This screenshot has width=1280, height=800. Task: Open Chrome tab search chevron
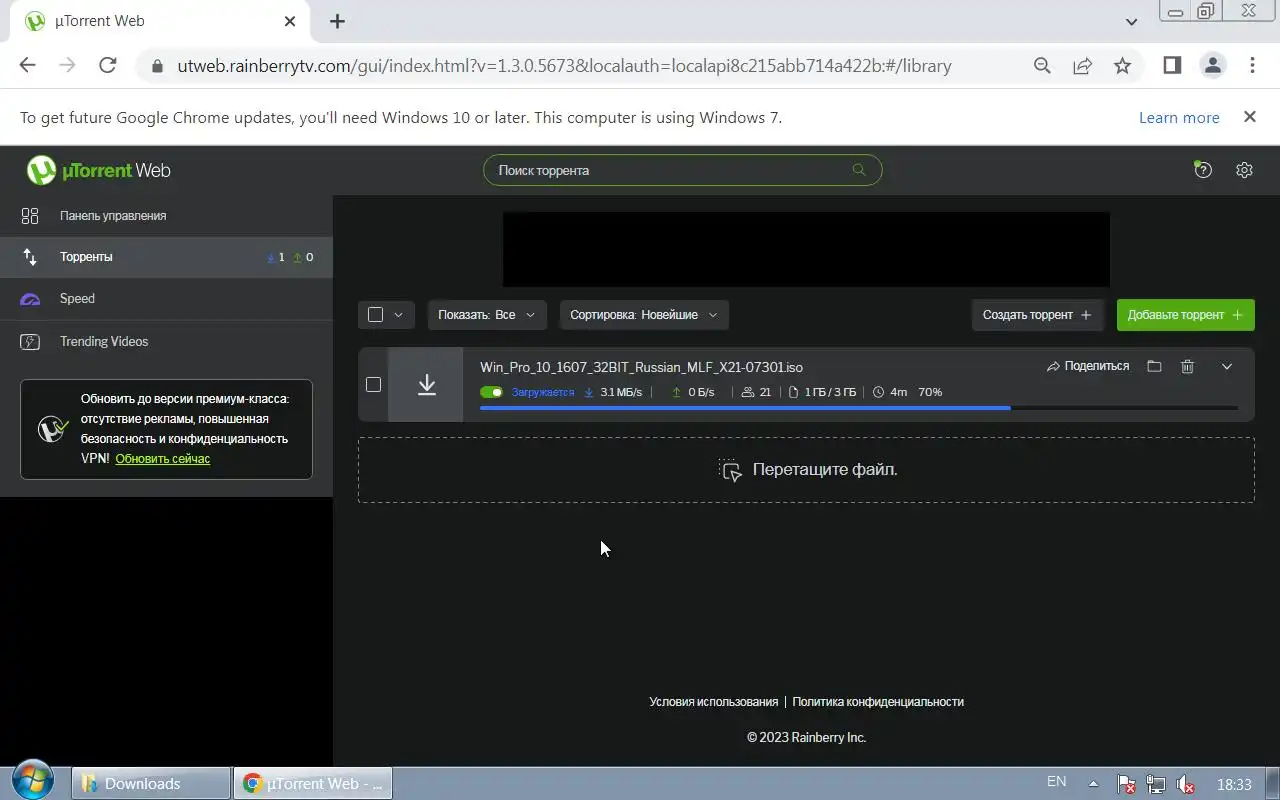(x=1131, y=21)
